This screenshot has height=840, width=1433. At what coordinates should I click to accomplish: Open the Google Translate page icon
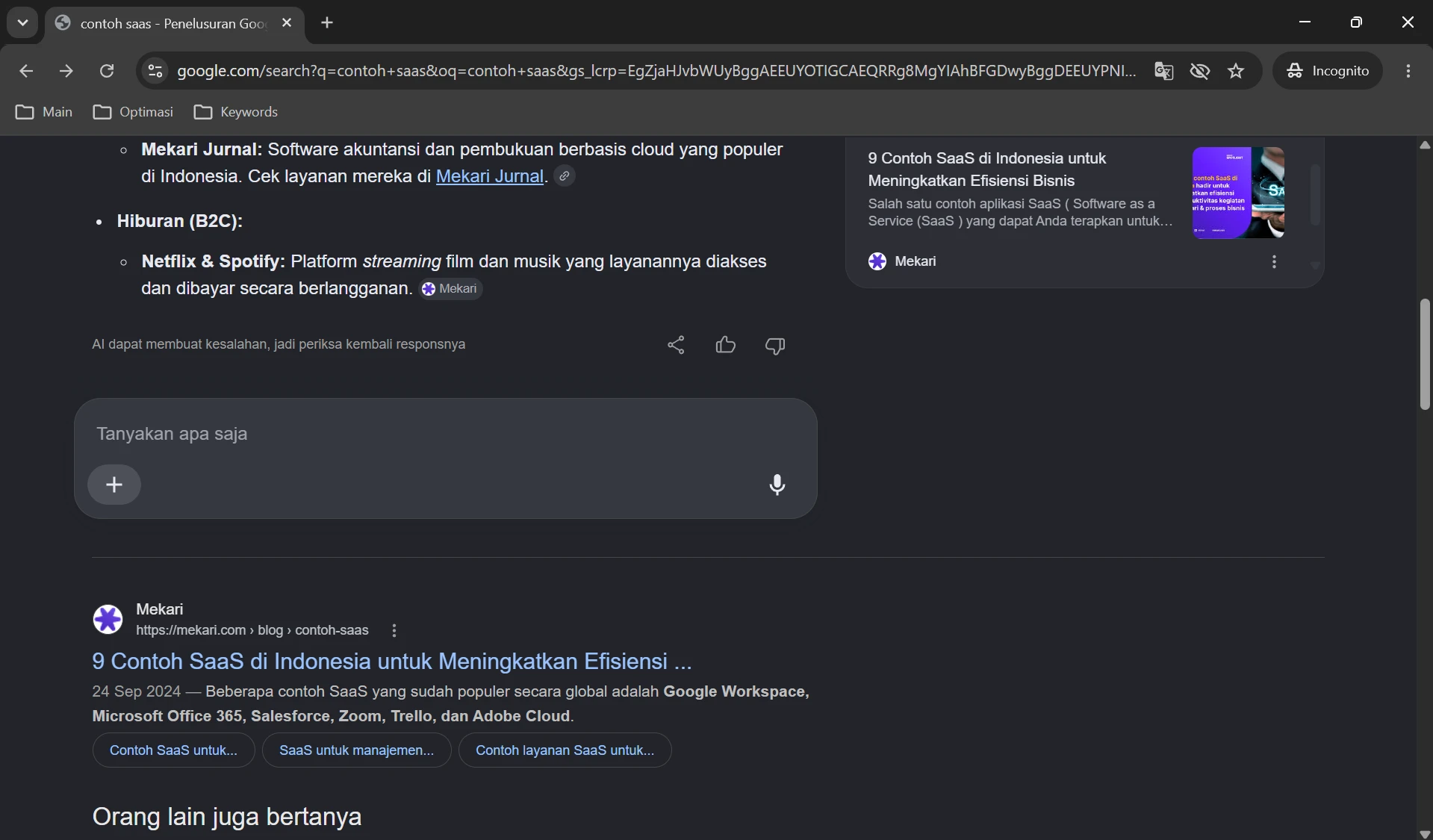click(x=1163, y=71)
